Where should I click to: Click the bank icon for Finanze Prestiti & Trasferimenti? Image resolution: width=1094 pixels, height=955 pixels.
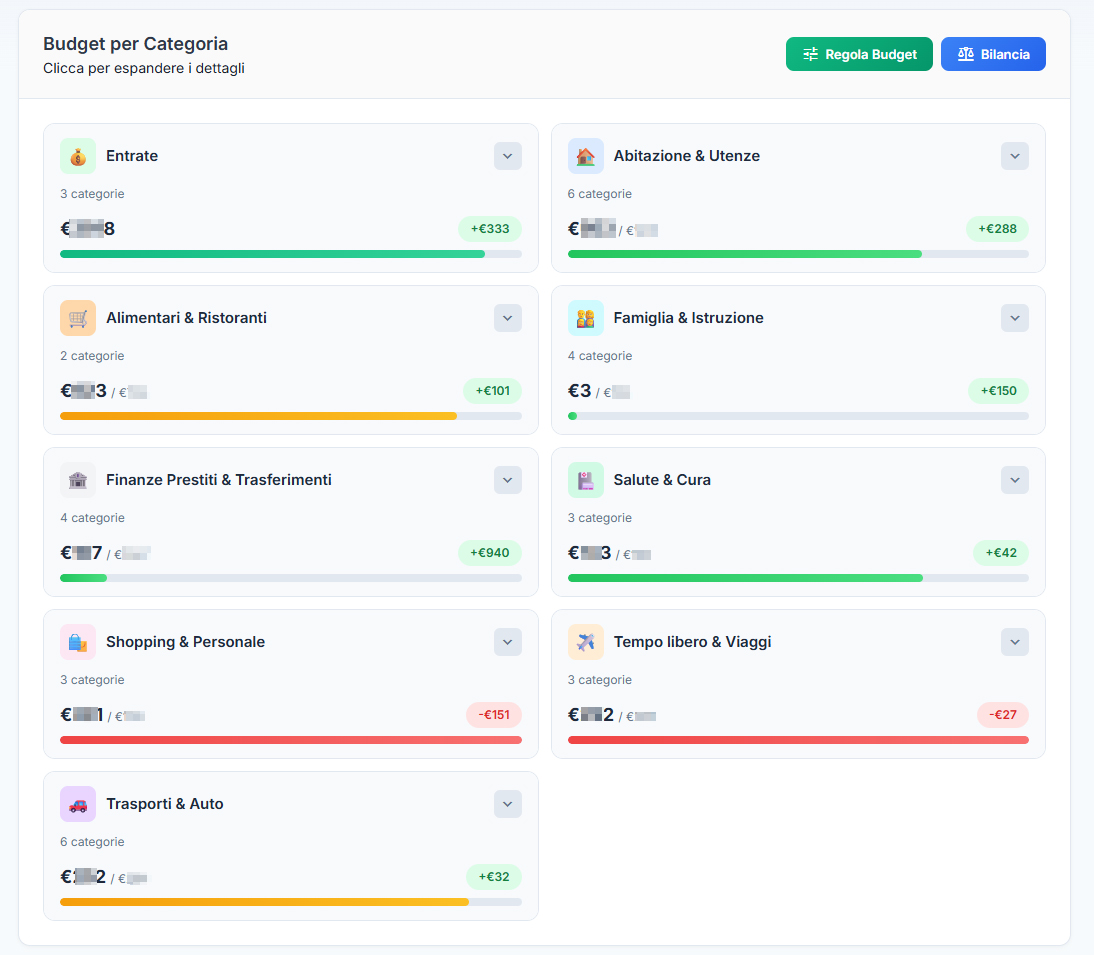78,480
